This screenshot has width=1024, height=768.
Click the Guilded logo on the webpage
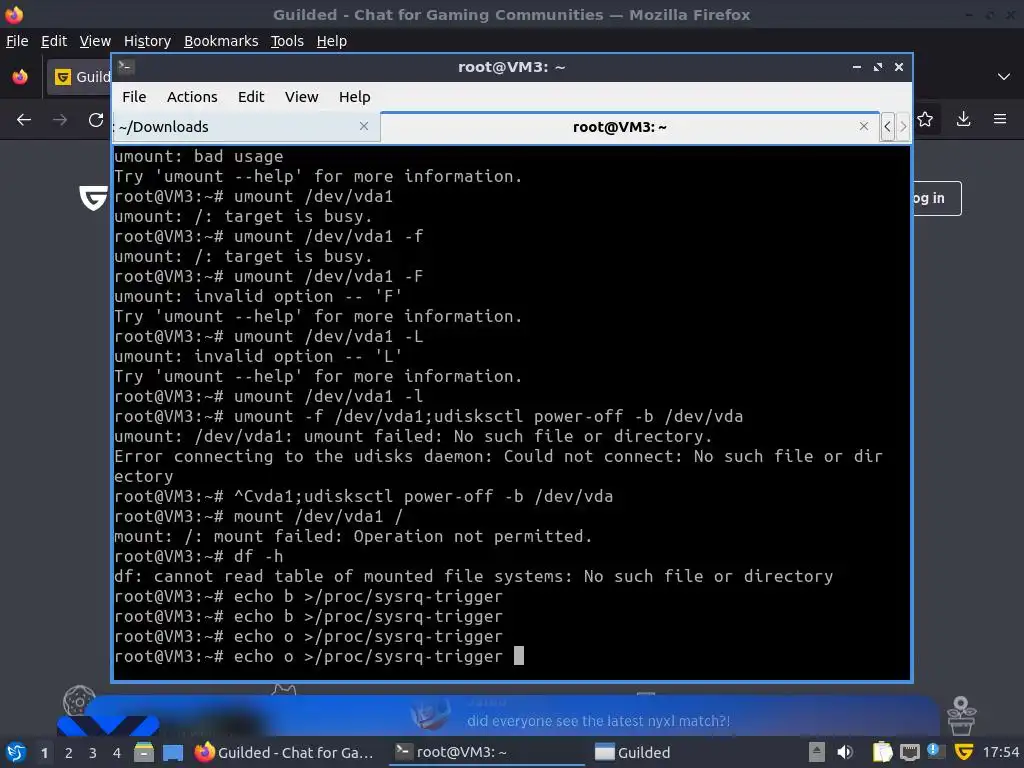tap(93, 198)
